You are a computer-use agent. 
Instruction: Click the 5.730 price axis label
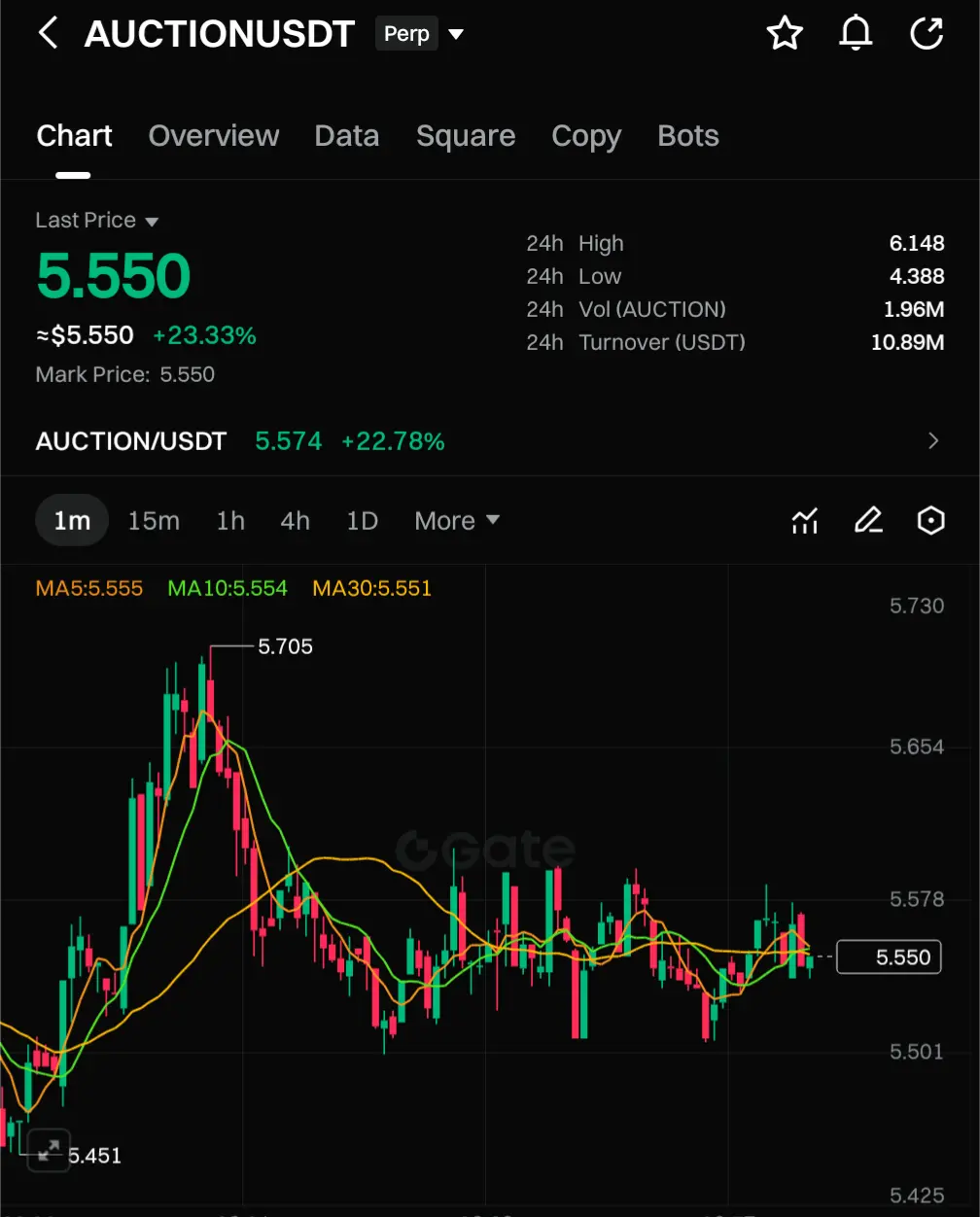pyautogui.click(x=917, y=606)
